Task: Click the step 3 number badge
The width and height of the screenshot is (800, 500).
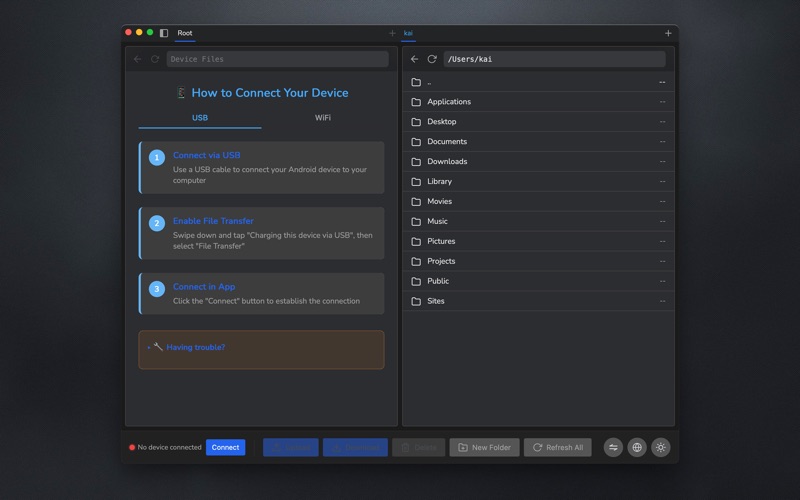Action: [157, 289]
